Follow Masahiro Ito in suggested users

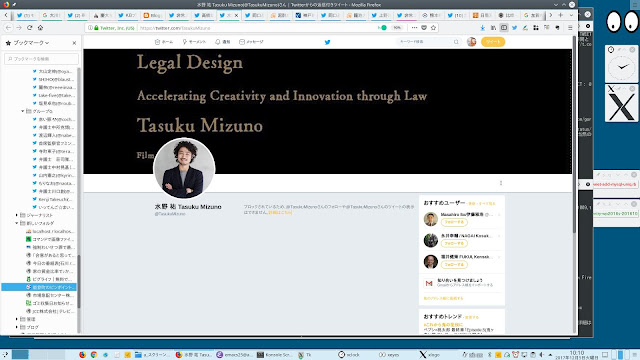tap(454, 222)
